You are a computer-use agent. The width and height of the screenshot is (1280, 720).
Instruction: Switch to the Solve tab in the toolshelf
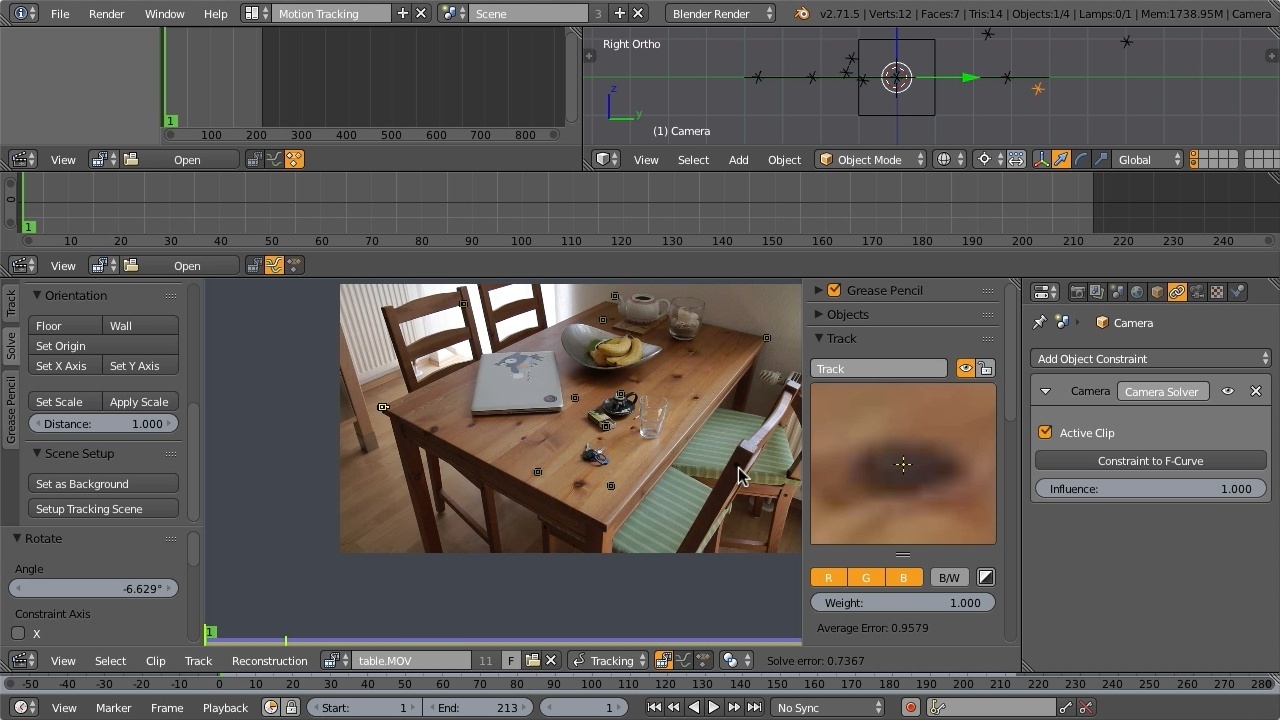point(12,347)
